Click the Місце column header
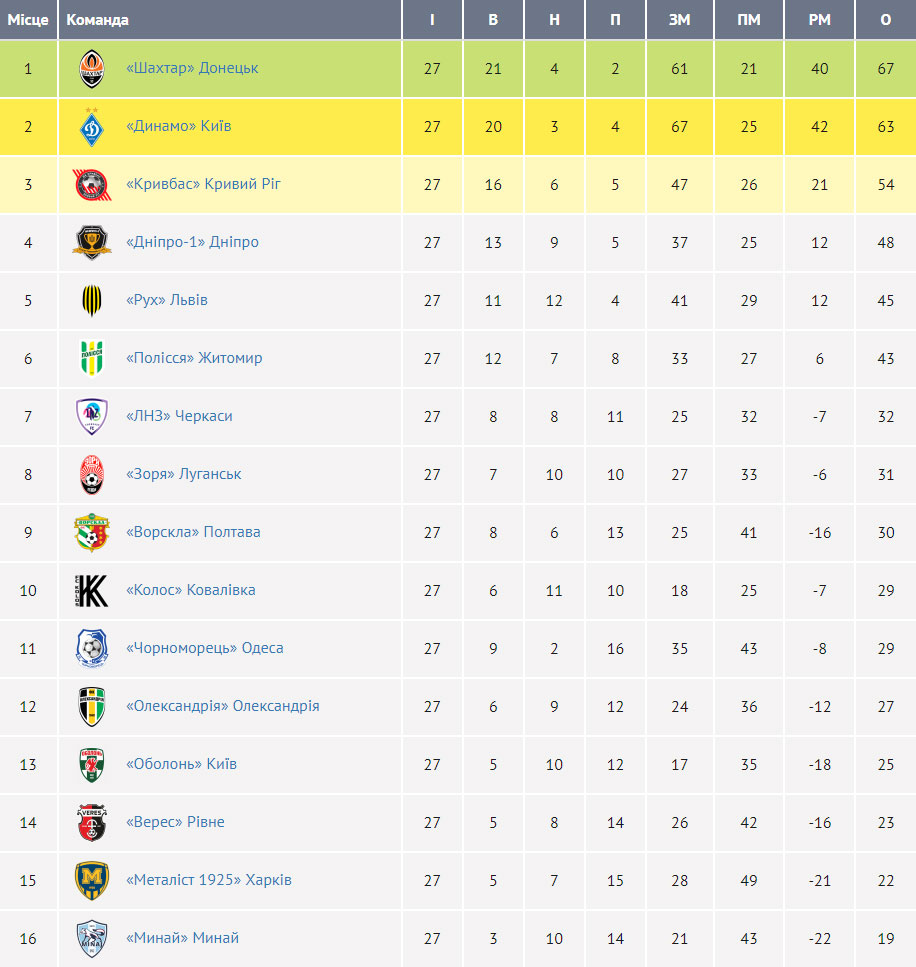Image resolution: width=916 pixels, height=967 pixels. click(x=28, y=20)
